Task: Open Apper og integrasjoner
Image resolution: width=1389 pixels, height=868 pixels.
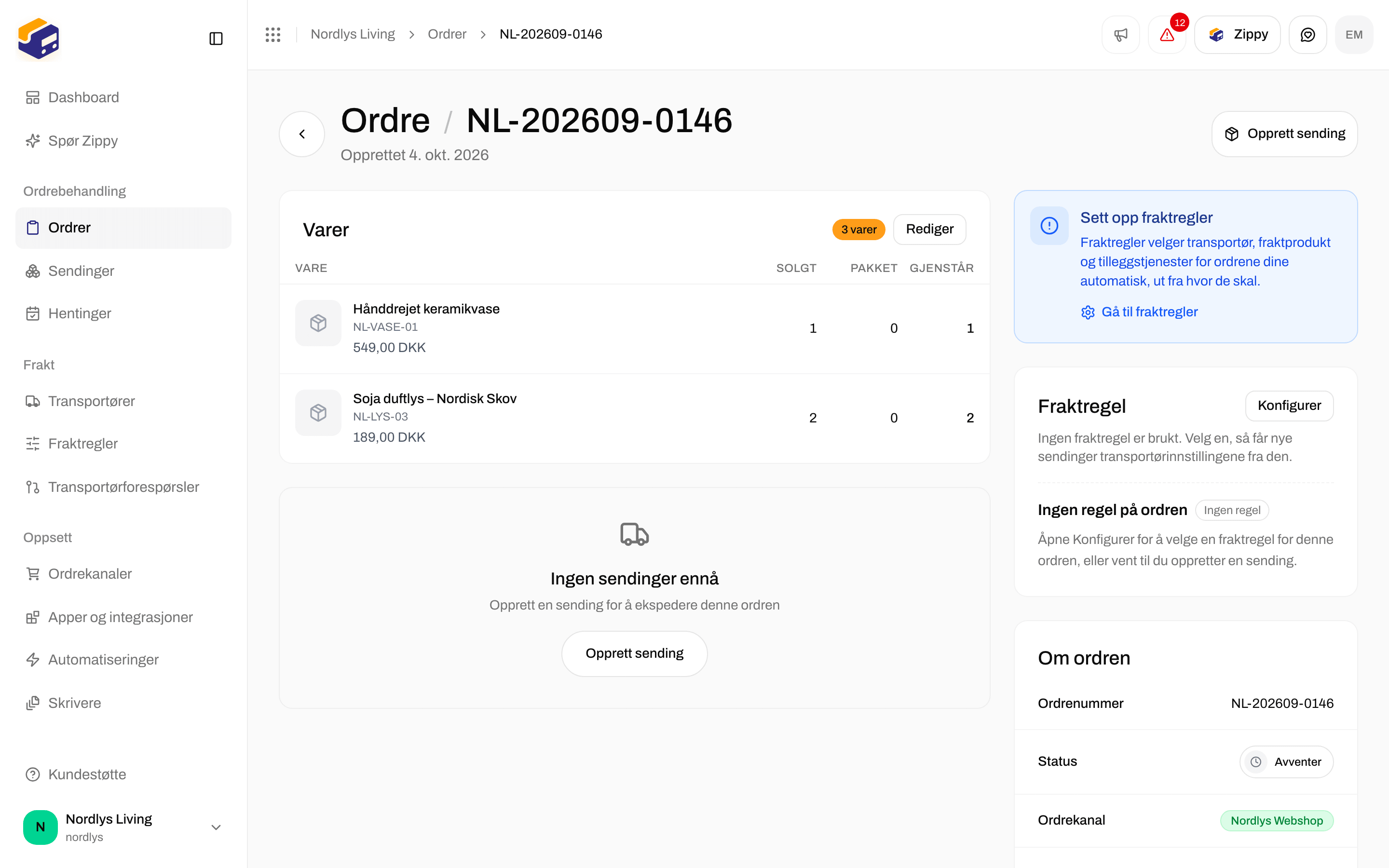Action: (123, 617)
